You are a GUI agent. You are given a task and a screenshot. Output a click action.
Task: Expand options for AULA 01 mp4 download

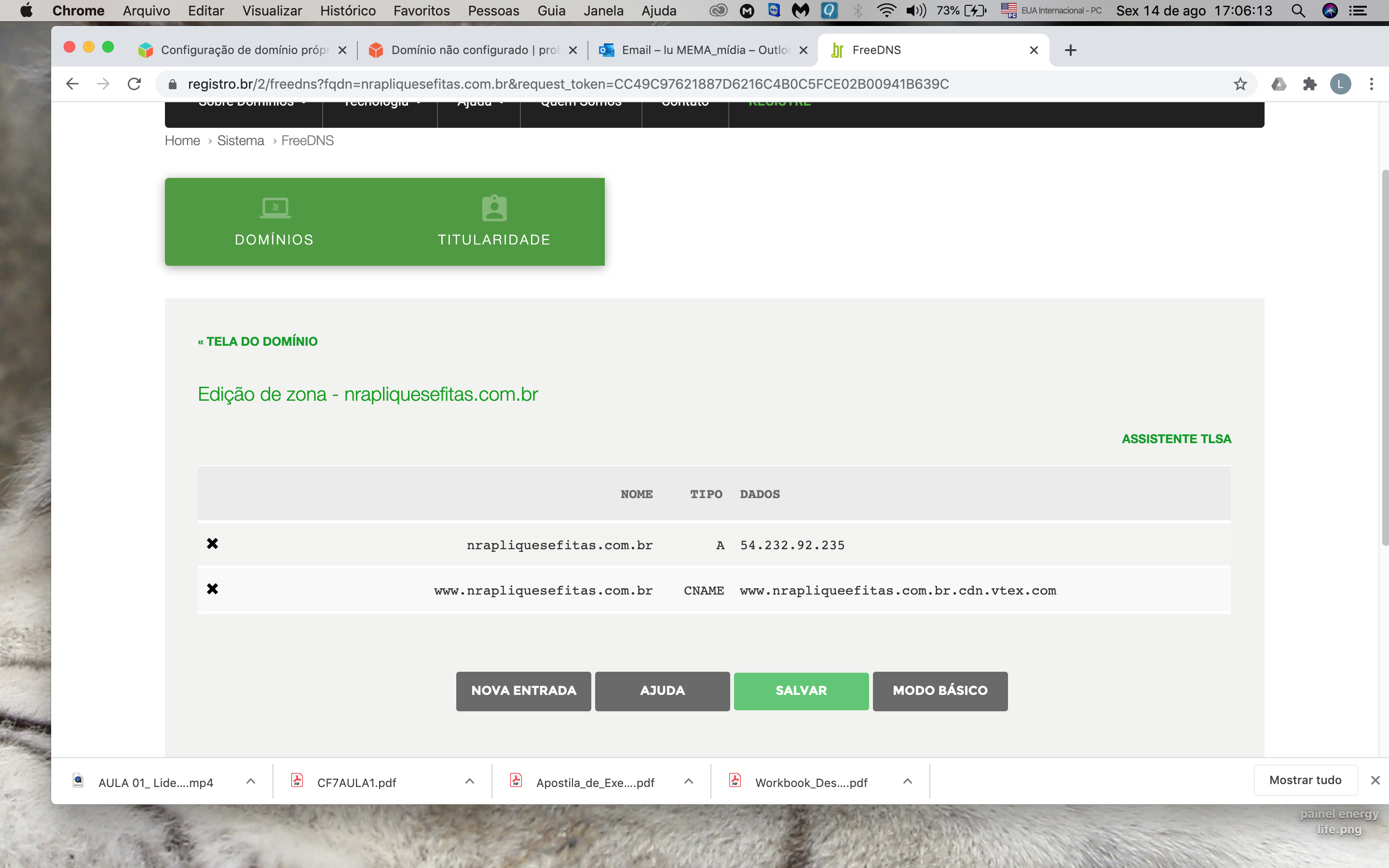coord(251,781)
